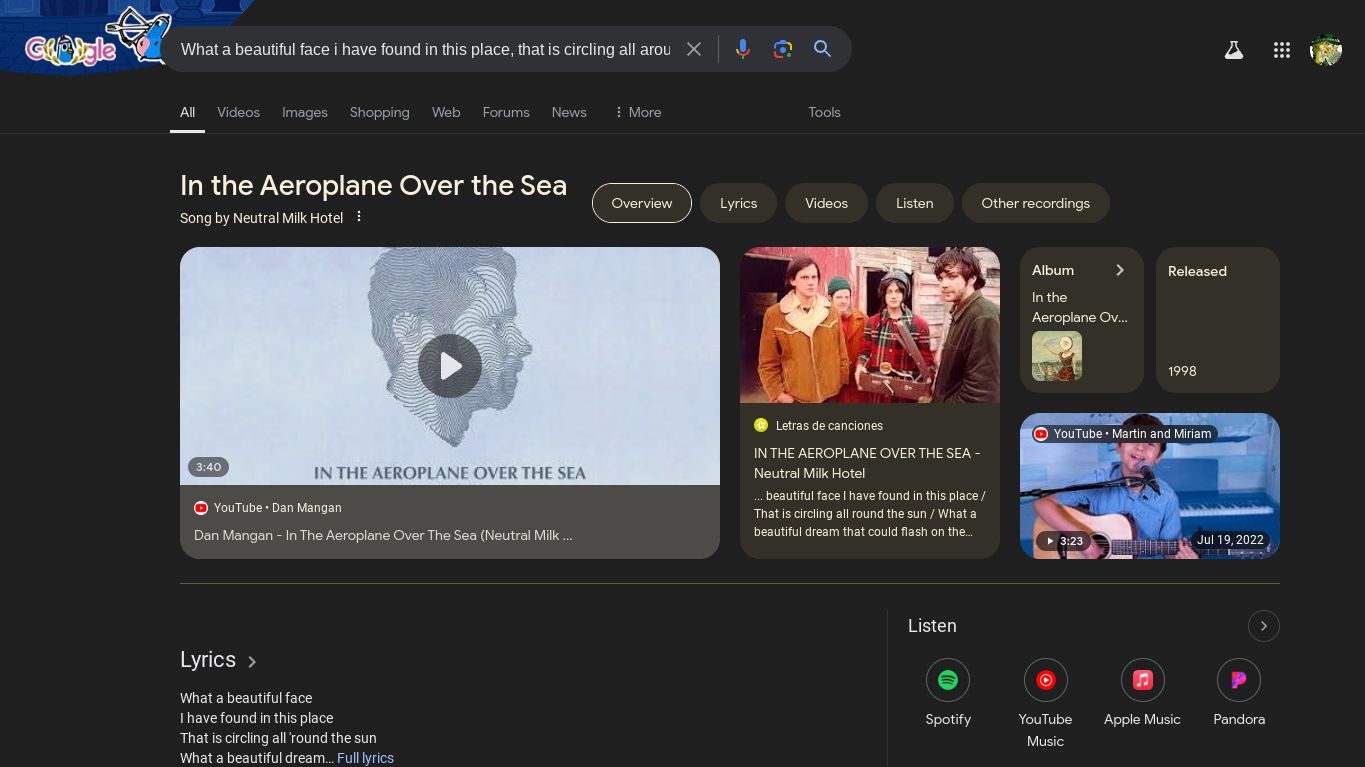Open Google Lens image search

click(782, 49)
